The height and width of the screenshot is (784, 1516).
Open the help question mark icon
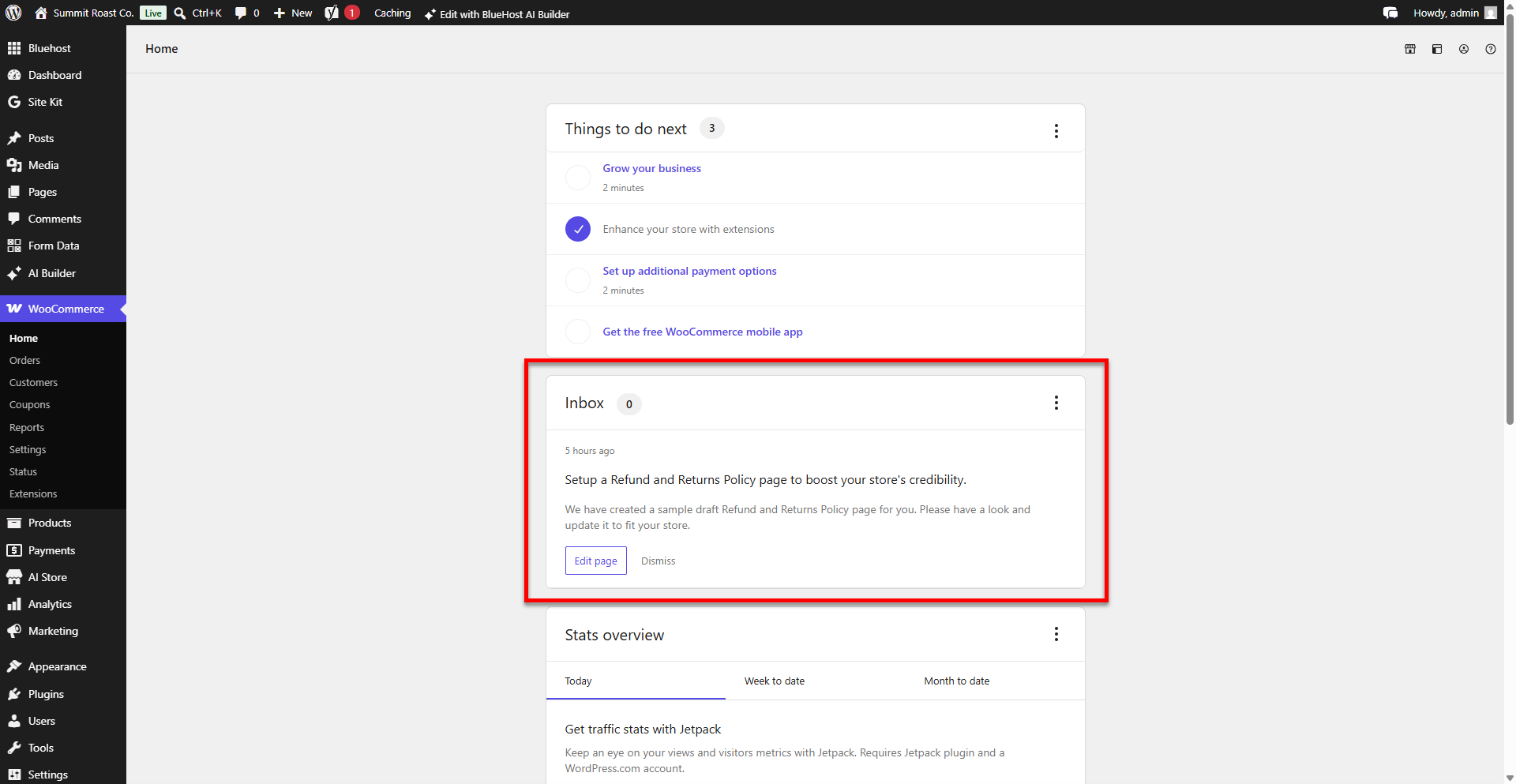click(x=1491, y=49)
